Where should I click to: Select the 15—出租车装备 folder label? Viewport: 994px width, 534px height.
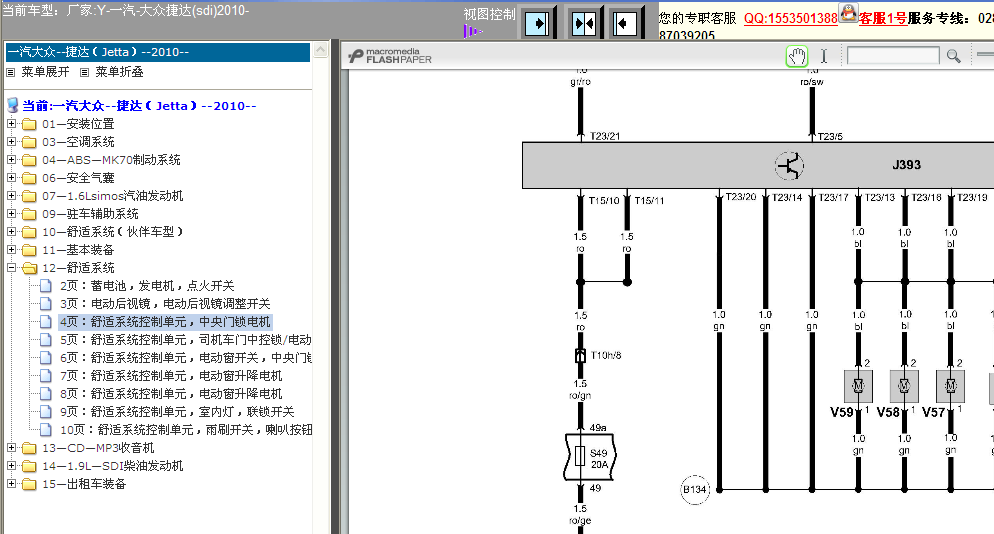click(84, 485)
